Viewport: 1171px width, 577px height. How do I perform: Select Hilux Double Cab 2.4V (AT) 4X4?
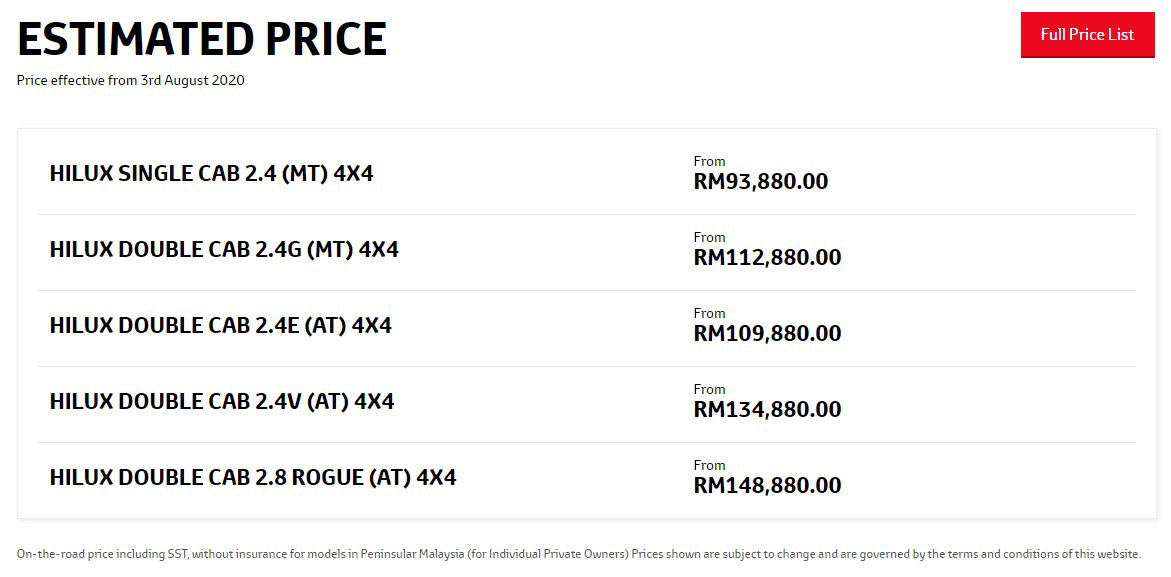(222, 402)
